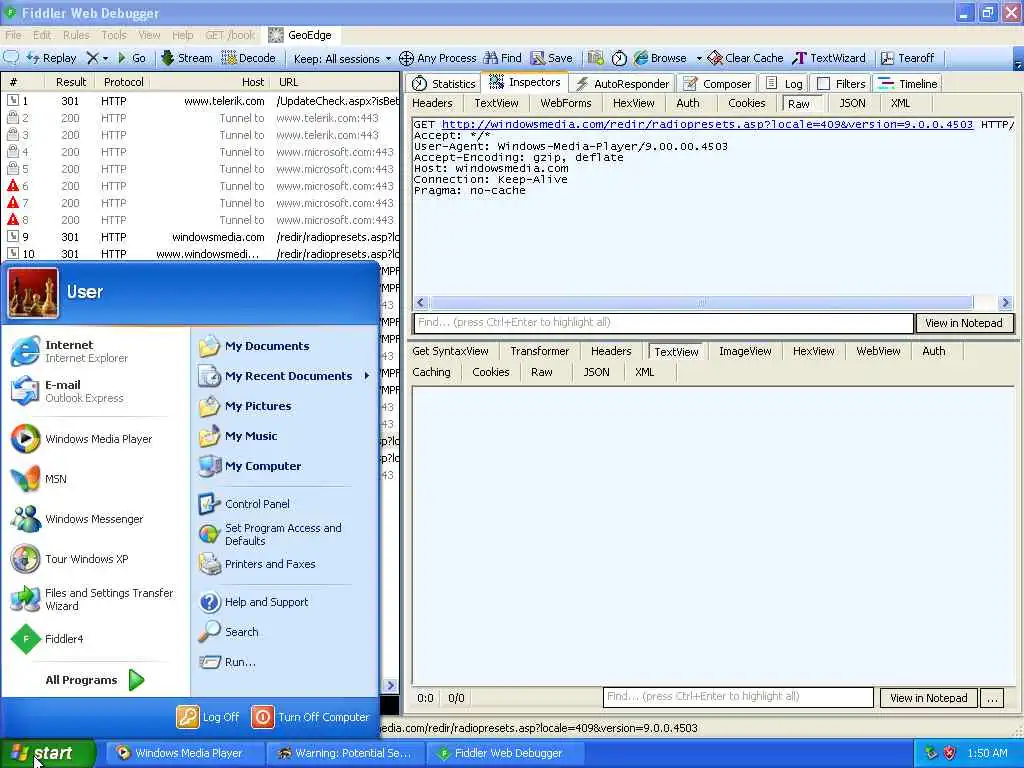
Task: Click the lock icon of session 3
Action: point(12,135)
